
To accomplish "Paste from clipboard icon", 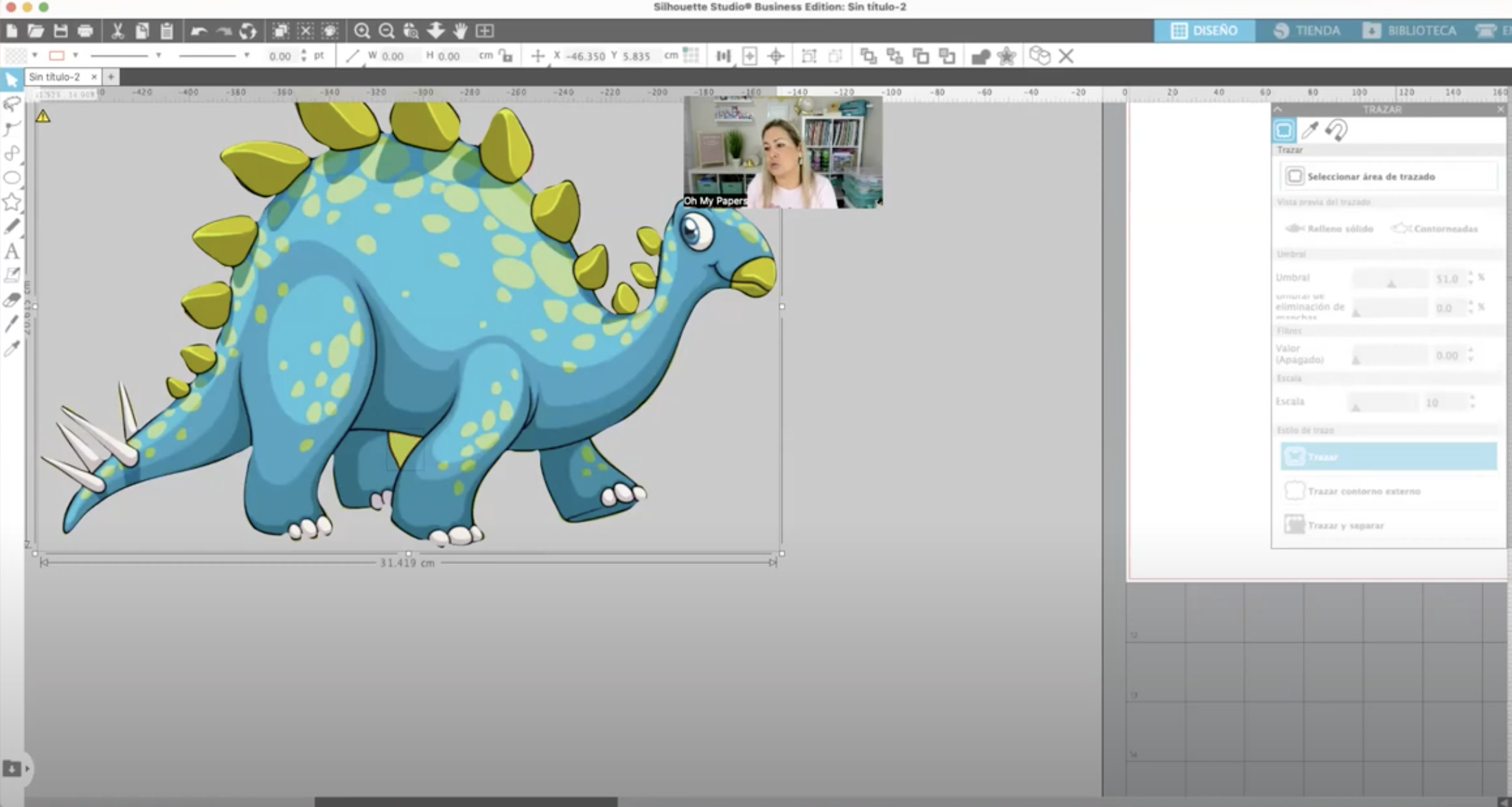I will (166, 31).
